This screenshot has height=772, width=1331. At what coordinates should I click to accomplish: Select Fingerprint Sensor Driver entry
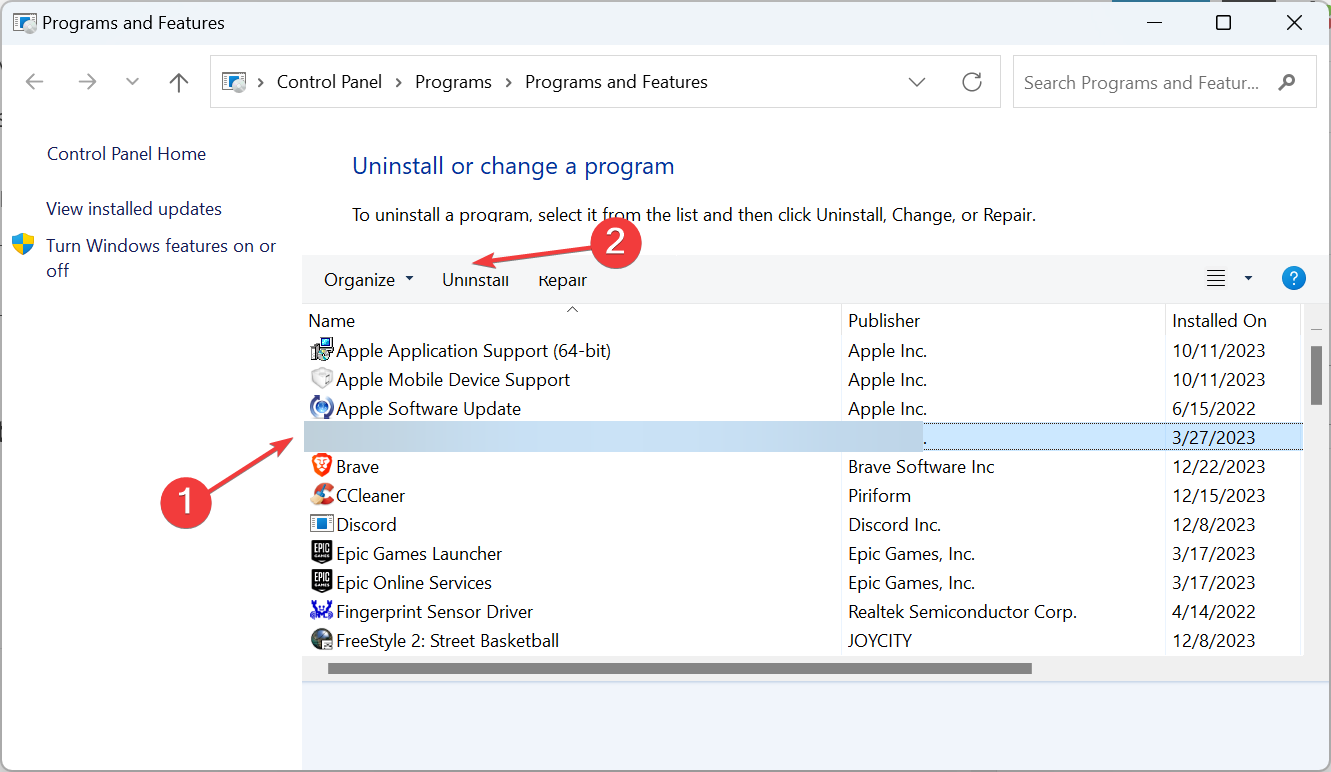434,612
